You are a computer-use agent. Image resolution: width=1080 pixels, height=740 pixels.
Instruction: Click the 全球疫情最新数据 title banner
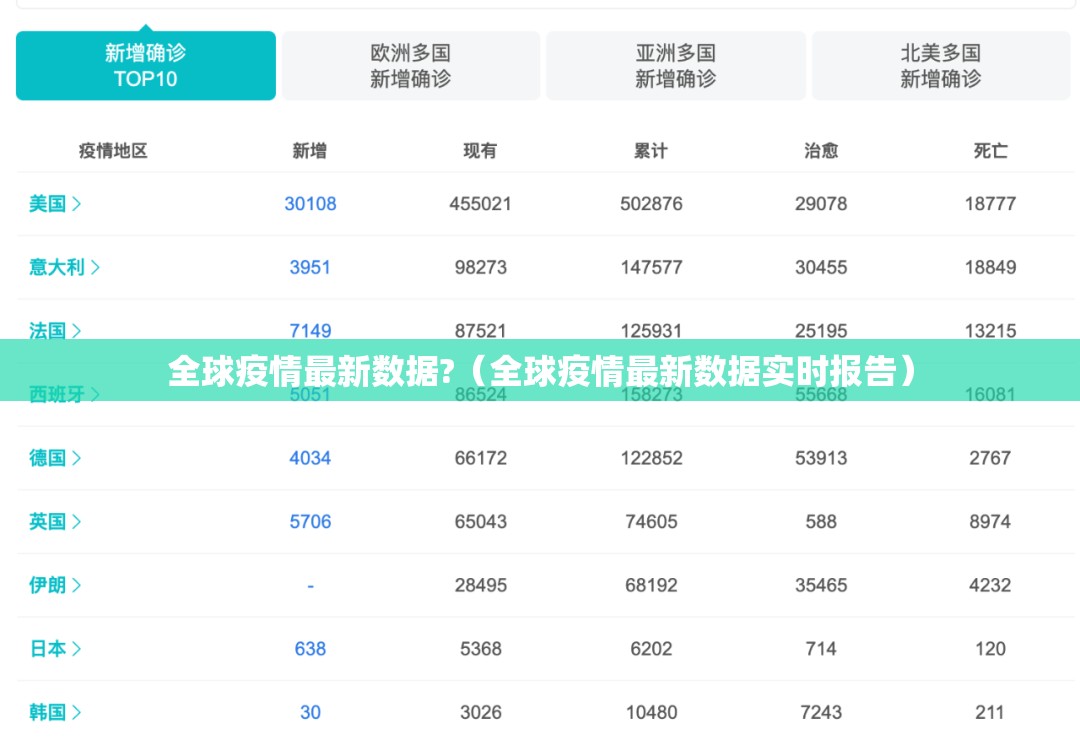click(x=540, y=371)
